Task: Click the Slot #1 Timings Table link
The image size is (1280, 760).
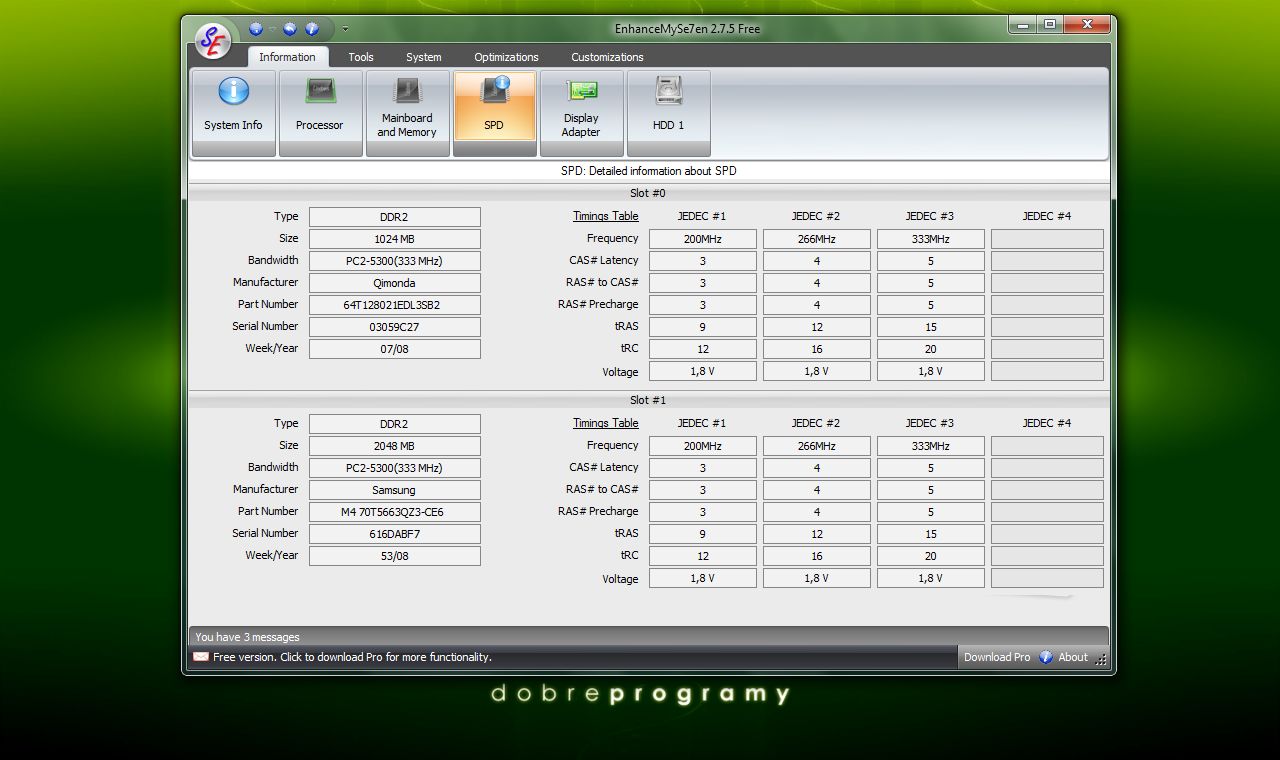Action: click(x=605, y=423)
